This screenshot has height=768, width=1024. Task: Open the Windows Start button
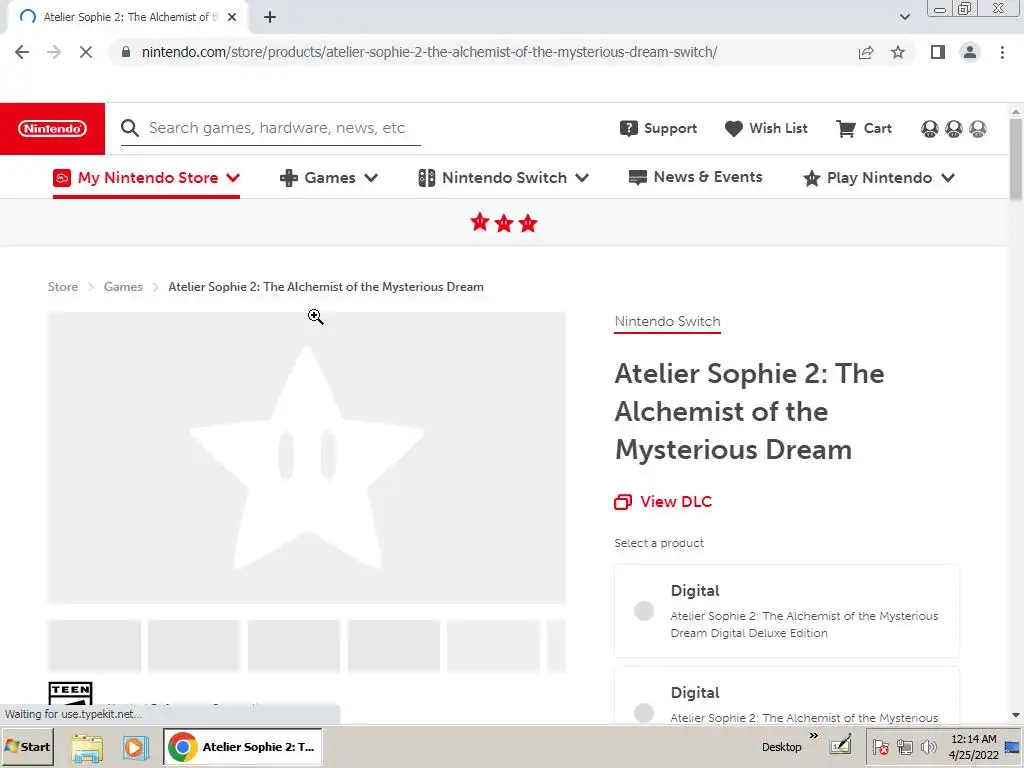27,746
